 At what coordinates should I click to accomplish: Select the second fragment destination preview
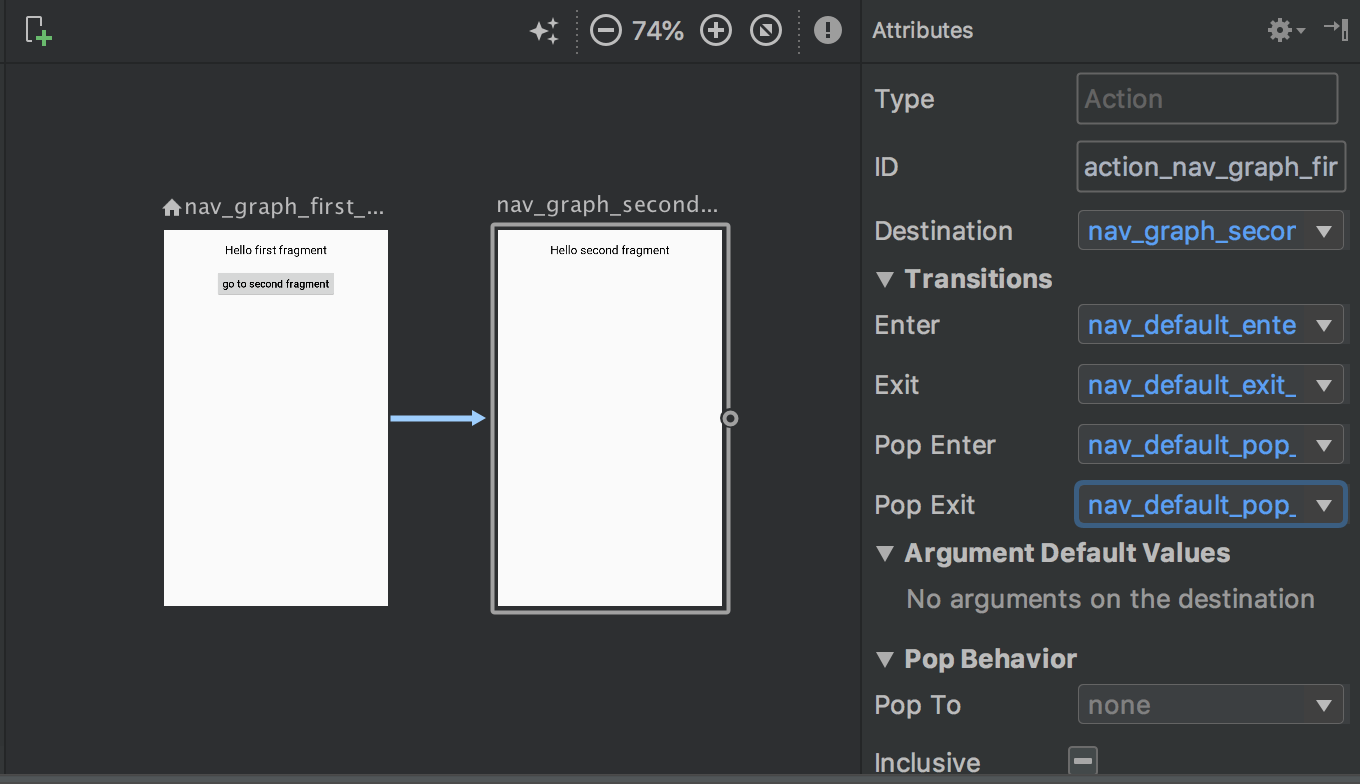pyautogui.click(x=610, y=418)
